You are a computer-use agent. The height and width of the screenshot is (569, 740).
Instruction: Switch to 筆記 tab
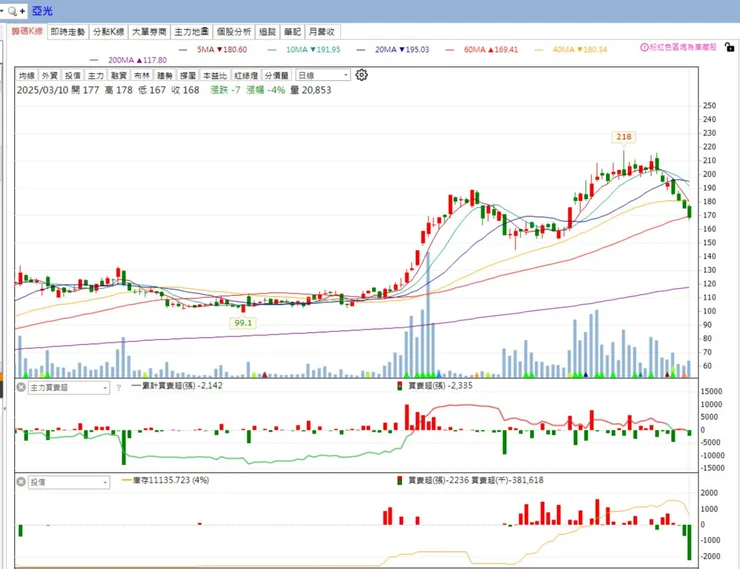(x=293, y=32)
